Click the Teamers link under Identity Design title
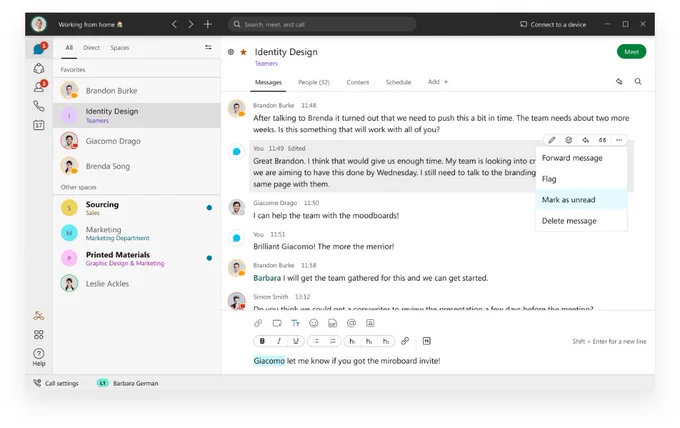 pyautogui.click(x=266, y=63)
